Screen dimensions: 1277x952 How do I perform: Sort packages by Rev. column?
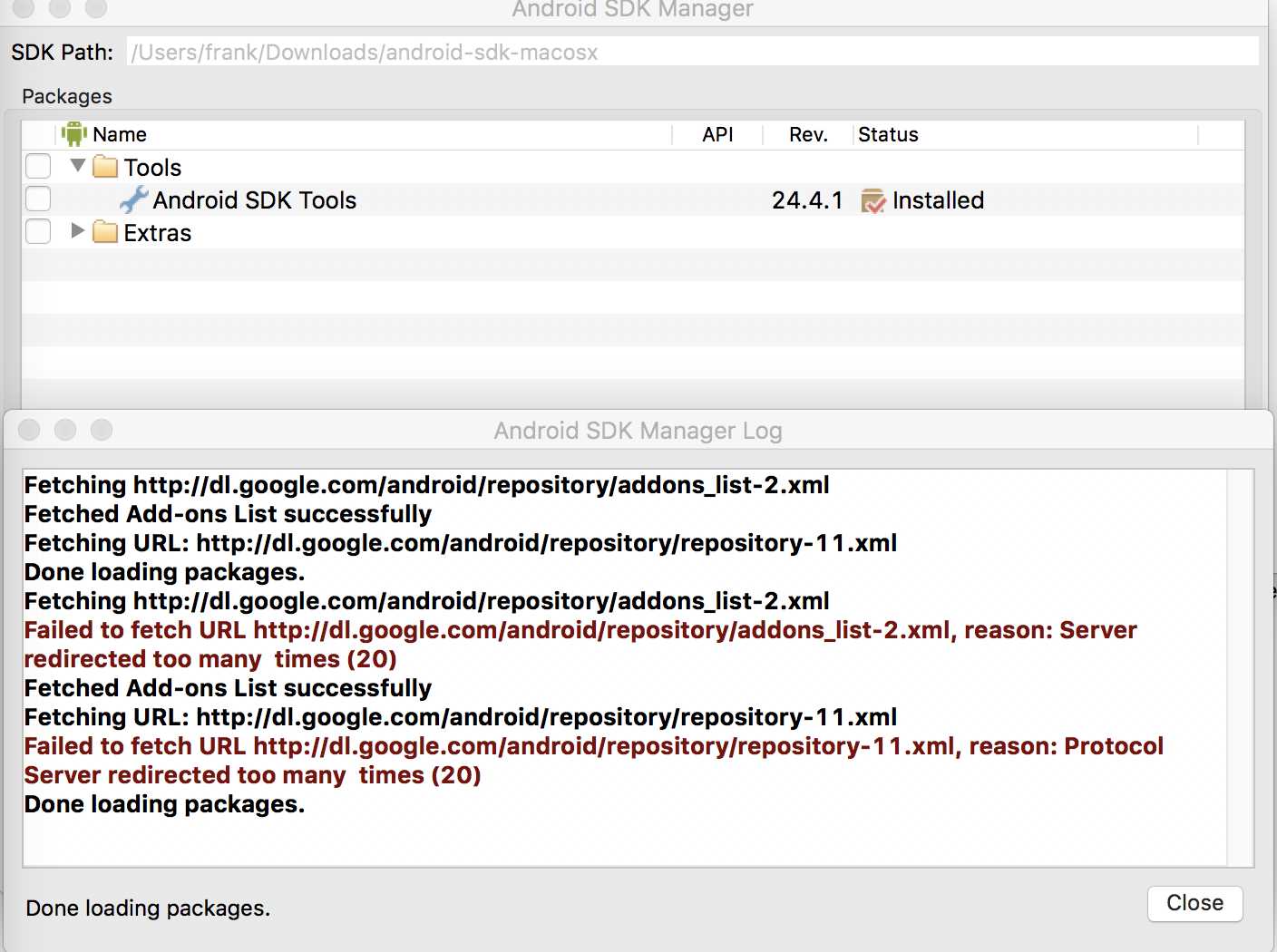pos(808,134)
